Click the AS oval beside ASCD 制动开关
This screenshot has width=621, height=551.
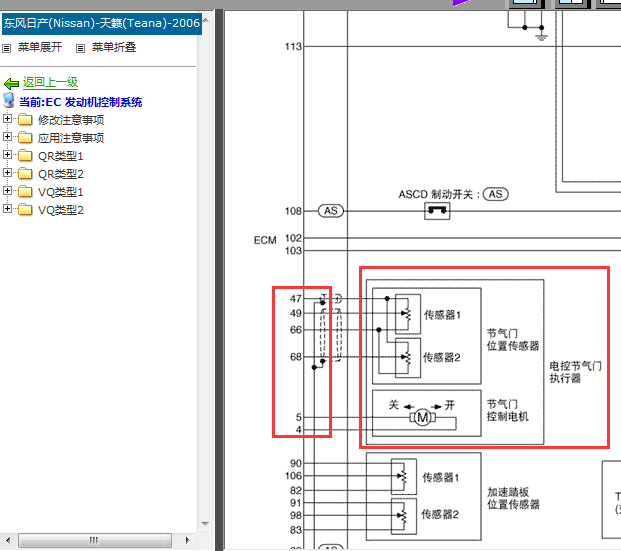pos(496,194)
